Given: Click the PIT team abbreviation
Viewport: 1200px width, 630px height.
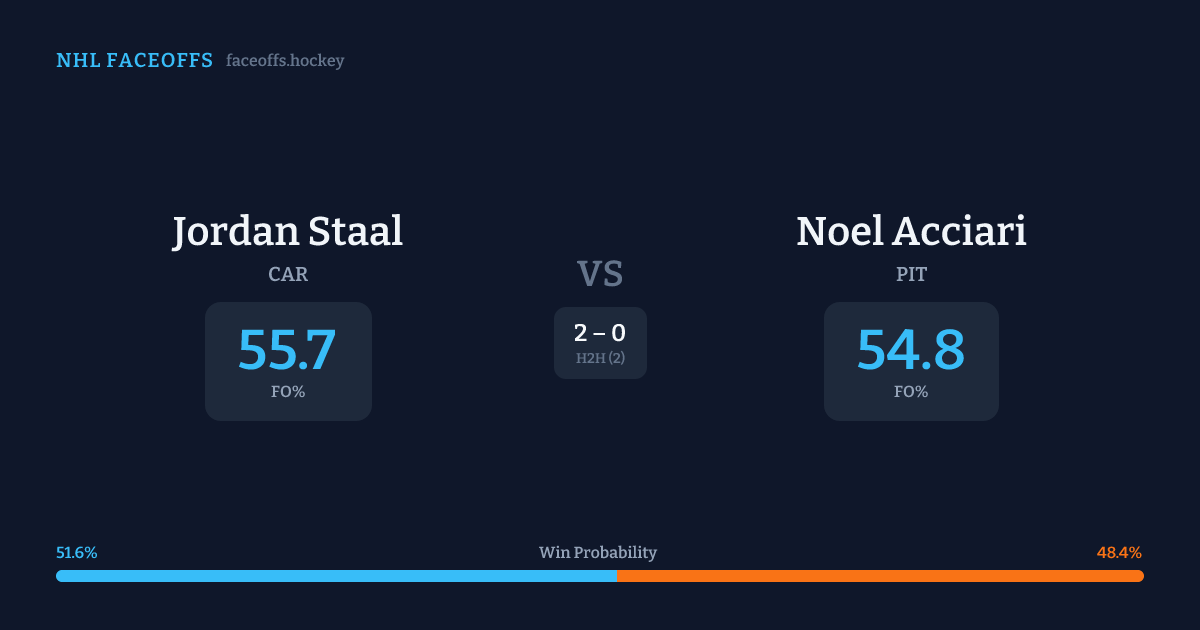Looking at the screenshot, I should [x=911, y=274].
